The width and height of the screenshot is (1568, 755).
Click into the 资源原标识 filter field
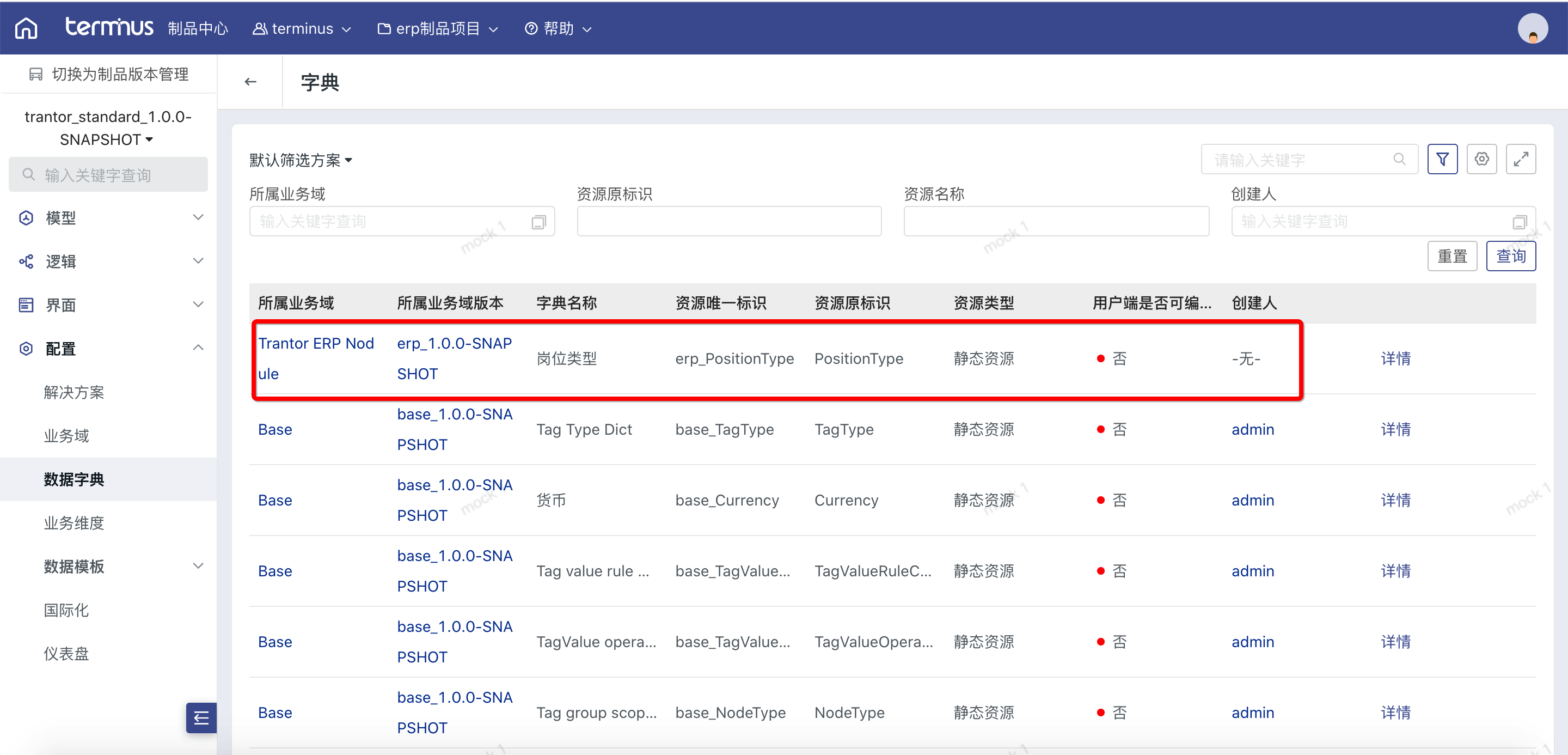(x=728, y=222)
